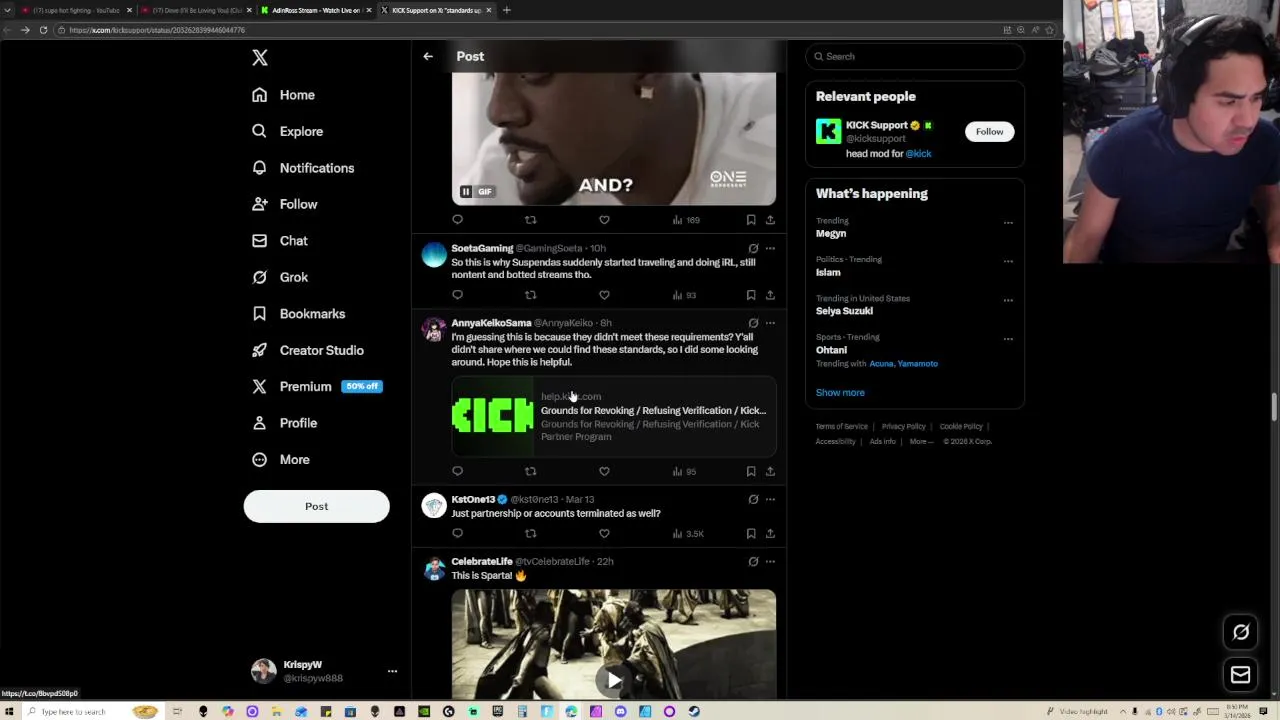1280x720 pixels.
Task: Follow KICK Support account
Action: tap(989, 132)
